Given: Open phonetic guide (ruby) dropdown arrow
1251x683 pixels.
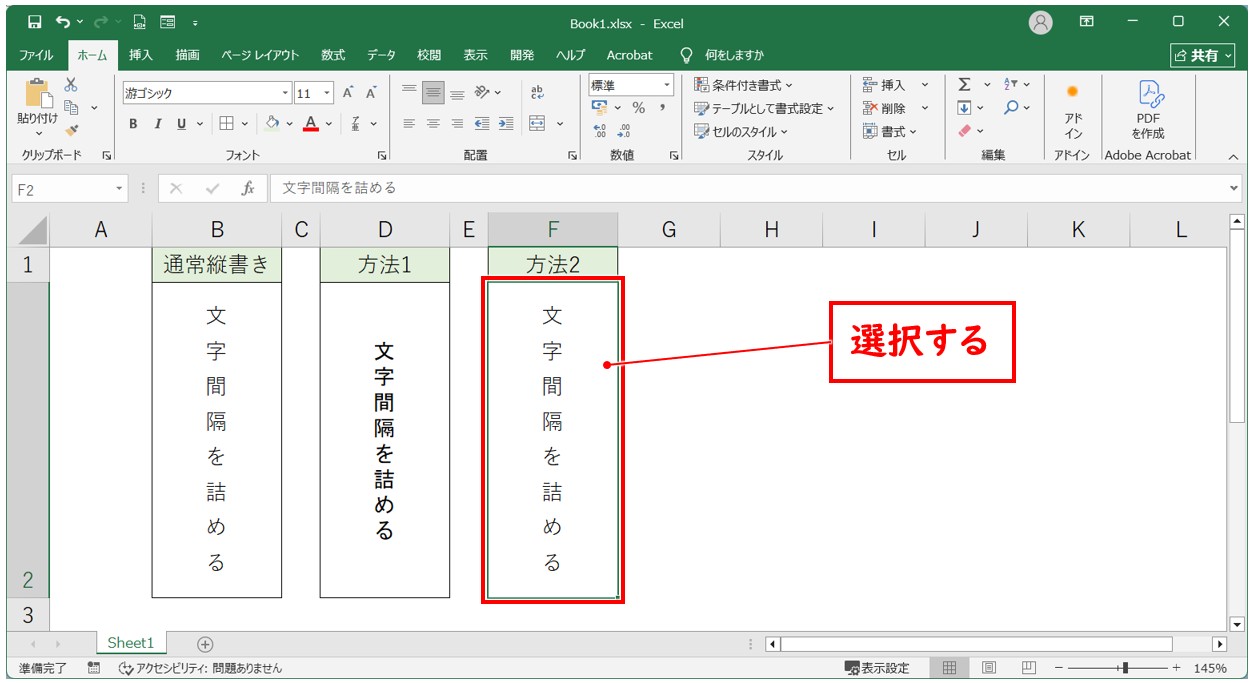Looking at the screenshot, I should point(374,124).
